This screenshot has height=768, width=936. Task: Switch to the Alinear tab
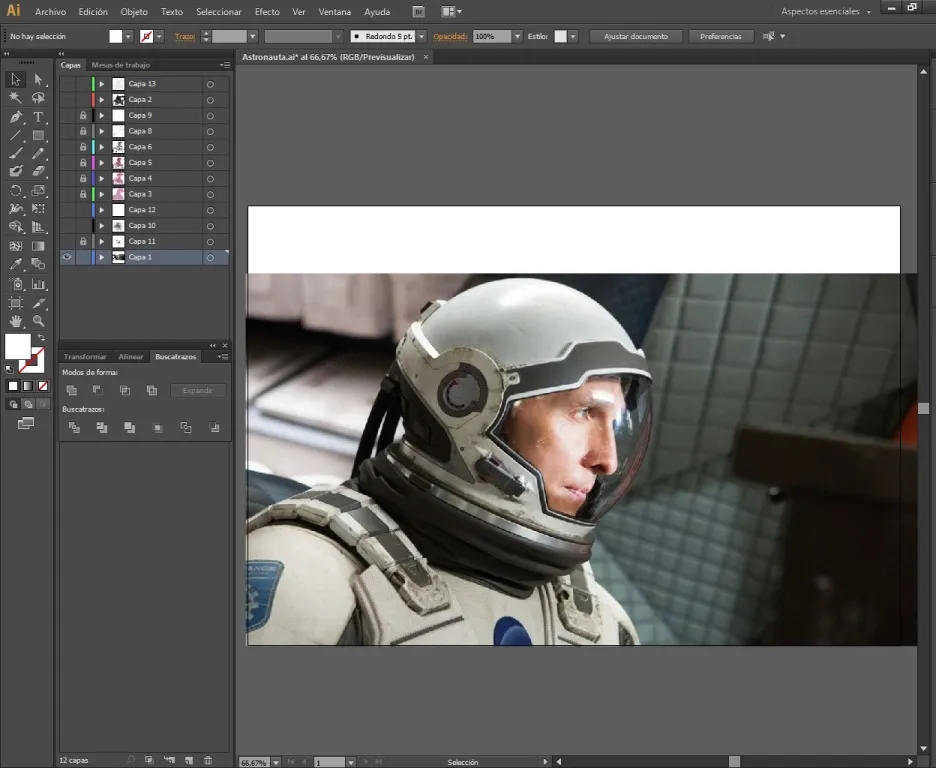(131, 357)
